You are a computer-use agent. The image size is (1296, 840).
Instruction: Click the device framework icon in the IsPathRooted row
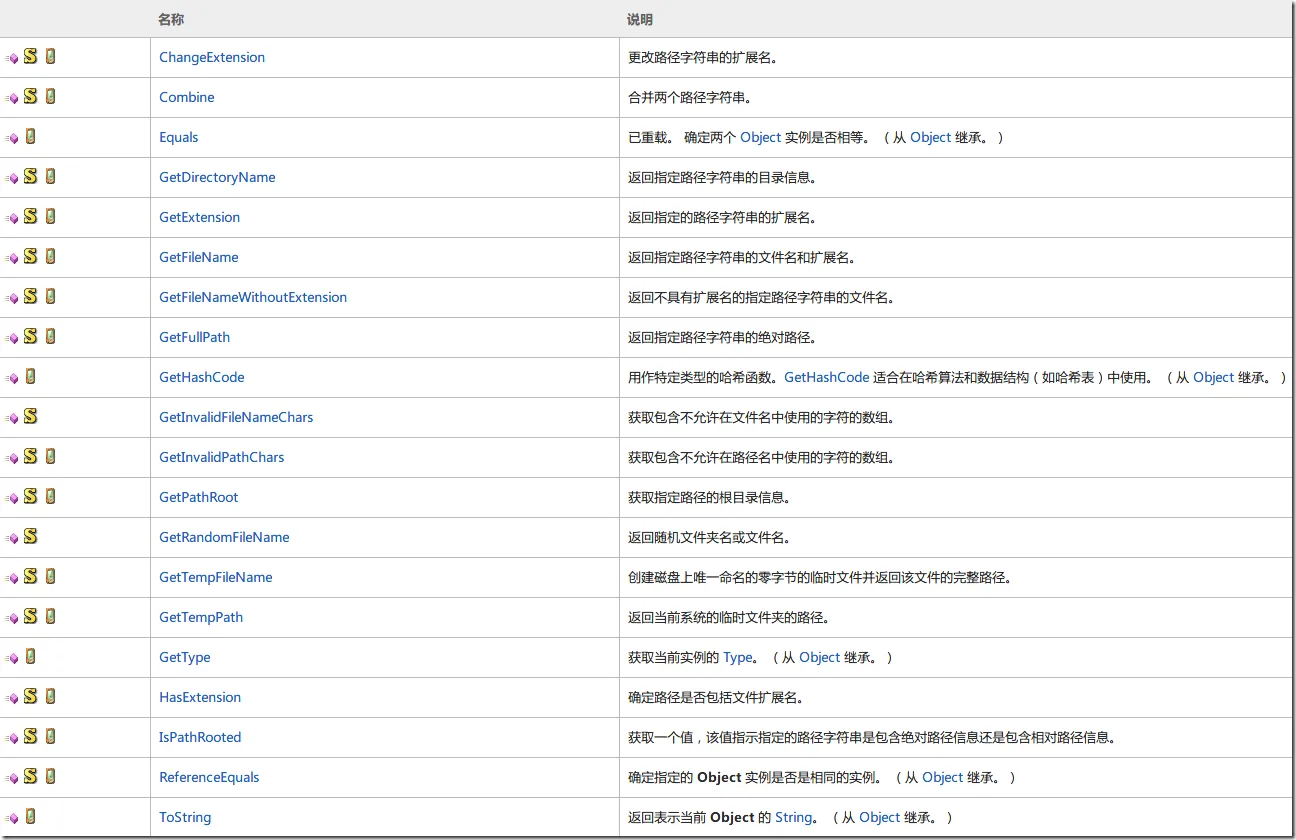[50, 737]
